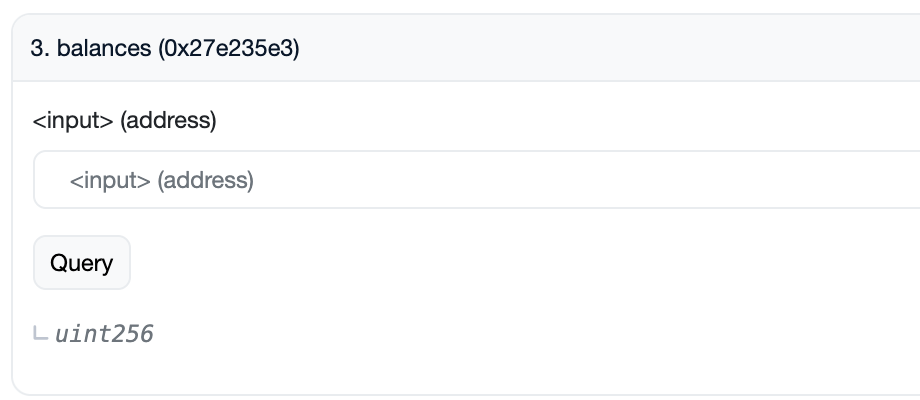Click the "3." index number in header
920x400 pixels.
tap(40, 49)
